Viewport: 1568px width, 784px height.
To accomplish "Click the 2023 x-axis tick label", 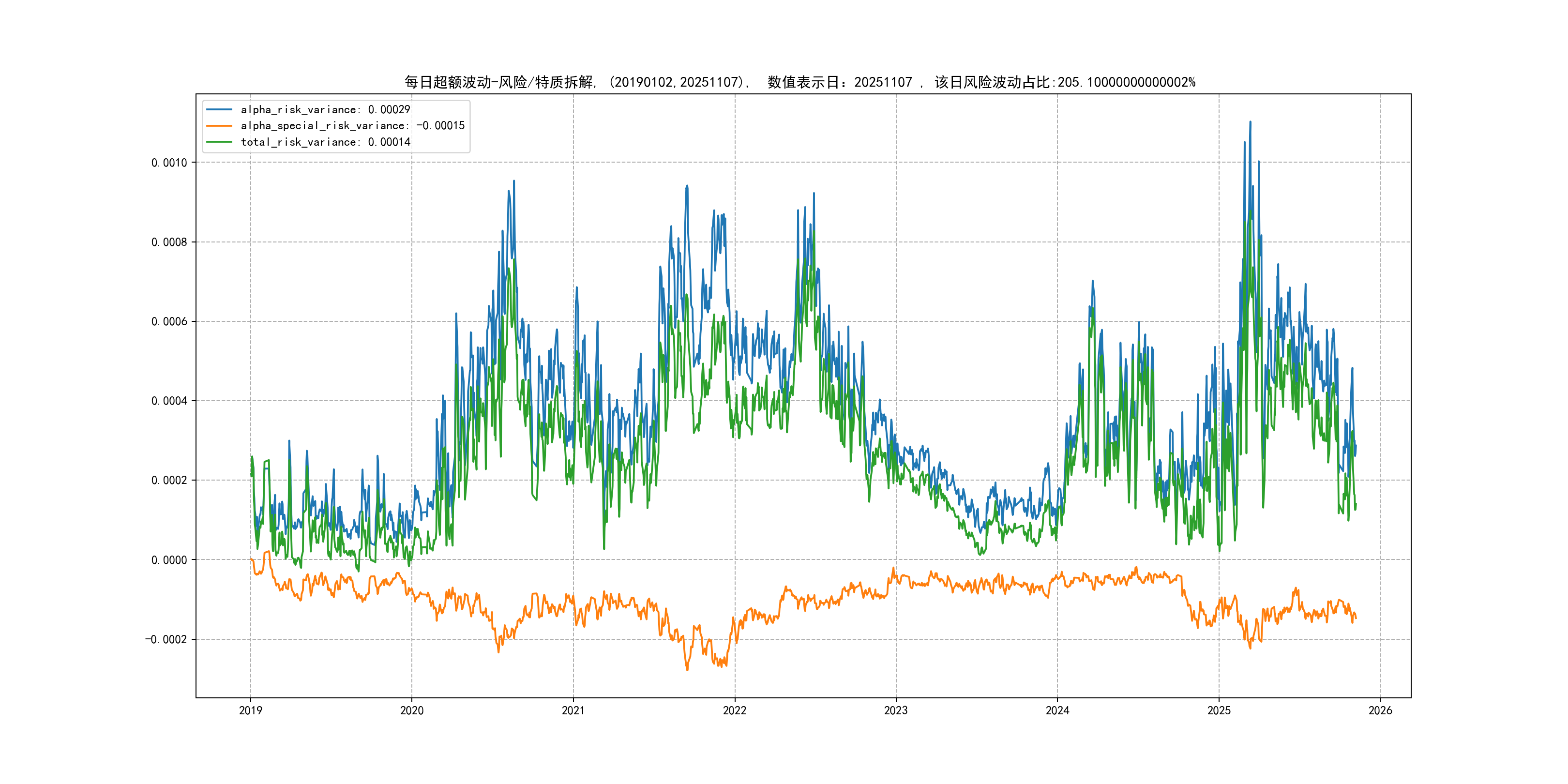I will click(895, 710).
